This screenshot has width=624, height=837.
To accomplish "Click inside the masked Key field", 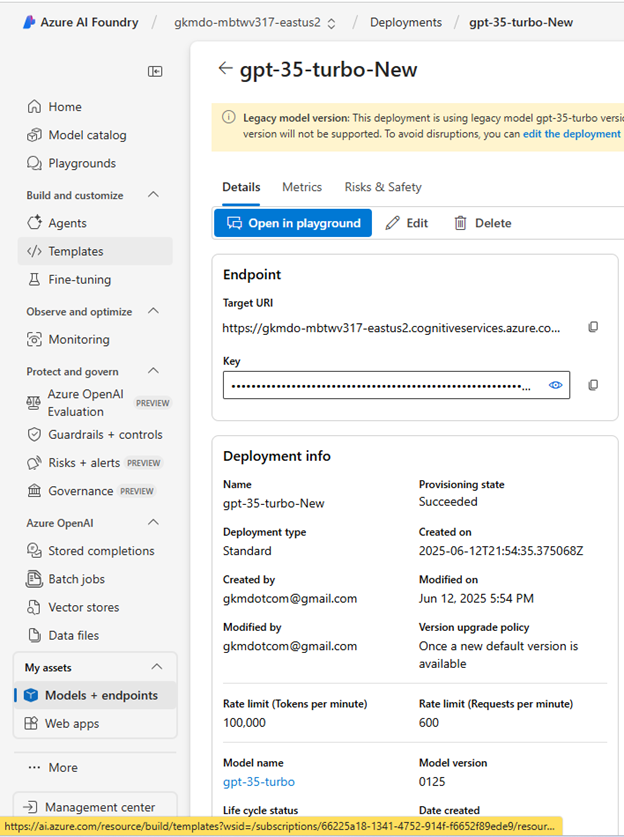I will (x=380, y=385).
